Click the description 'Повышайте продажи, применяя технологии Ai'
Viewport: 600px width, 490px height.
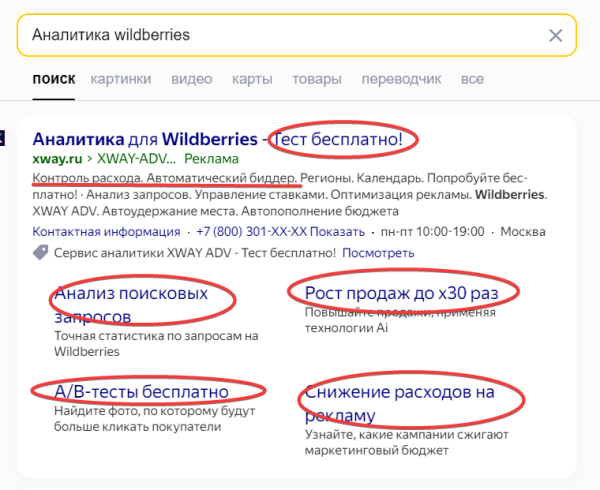400,320
